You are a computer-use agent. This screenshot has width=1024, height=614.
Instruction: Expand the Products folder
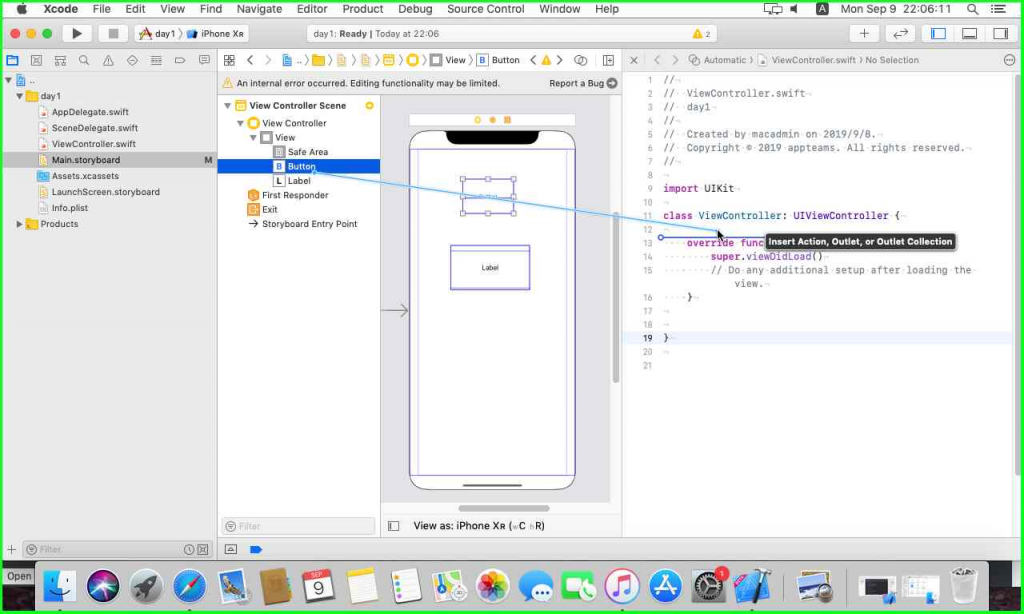click(20, 224)
